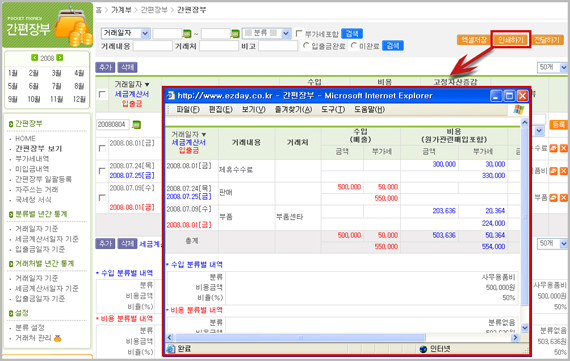The height and width of the screenshot is (361, 570).
Task: Click the 비고 search input field
Action: 278,46
